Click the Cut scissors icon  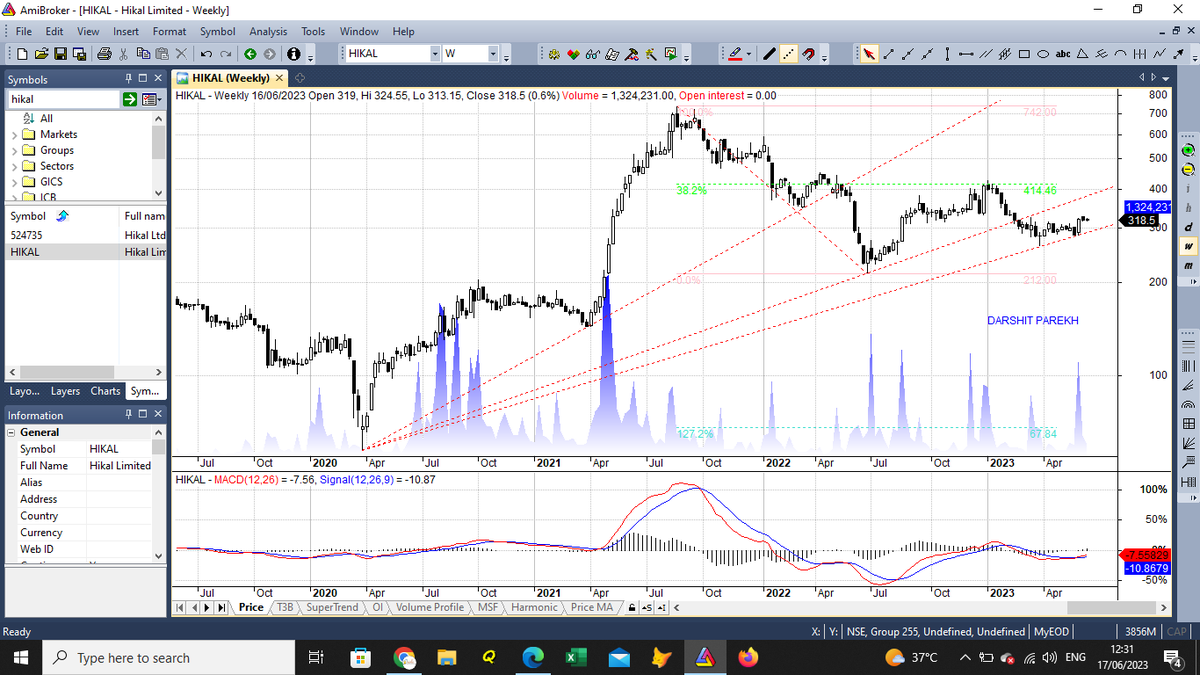click(123, 54)
